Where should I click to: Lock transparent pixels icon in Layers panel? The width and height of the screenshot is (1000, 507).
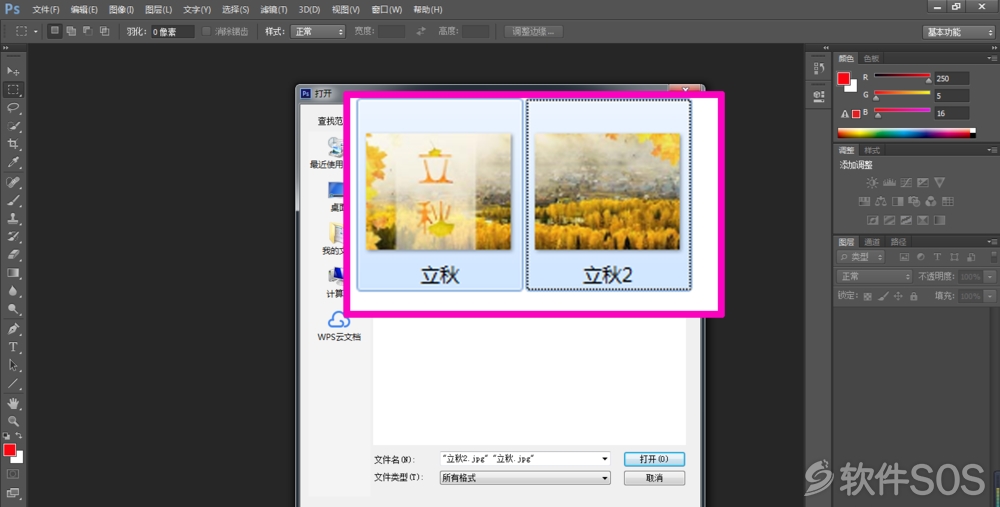(867, 296)
